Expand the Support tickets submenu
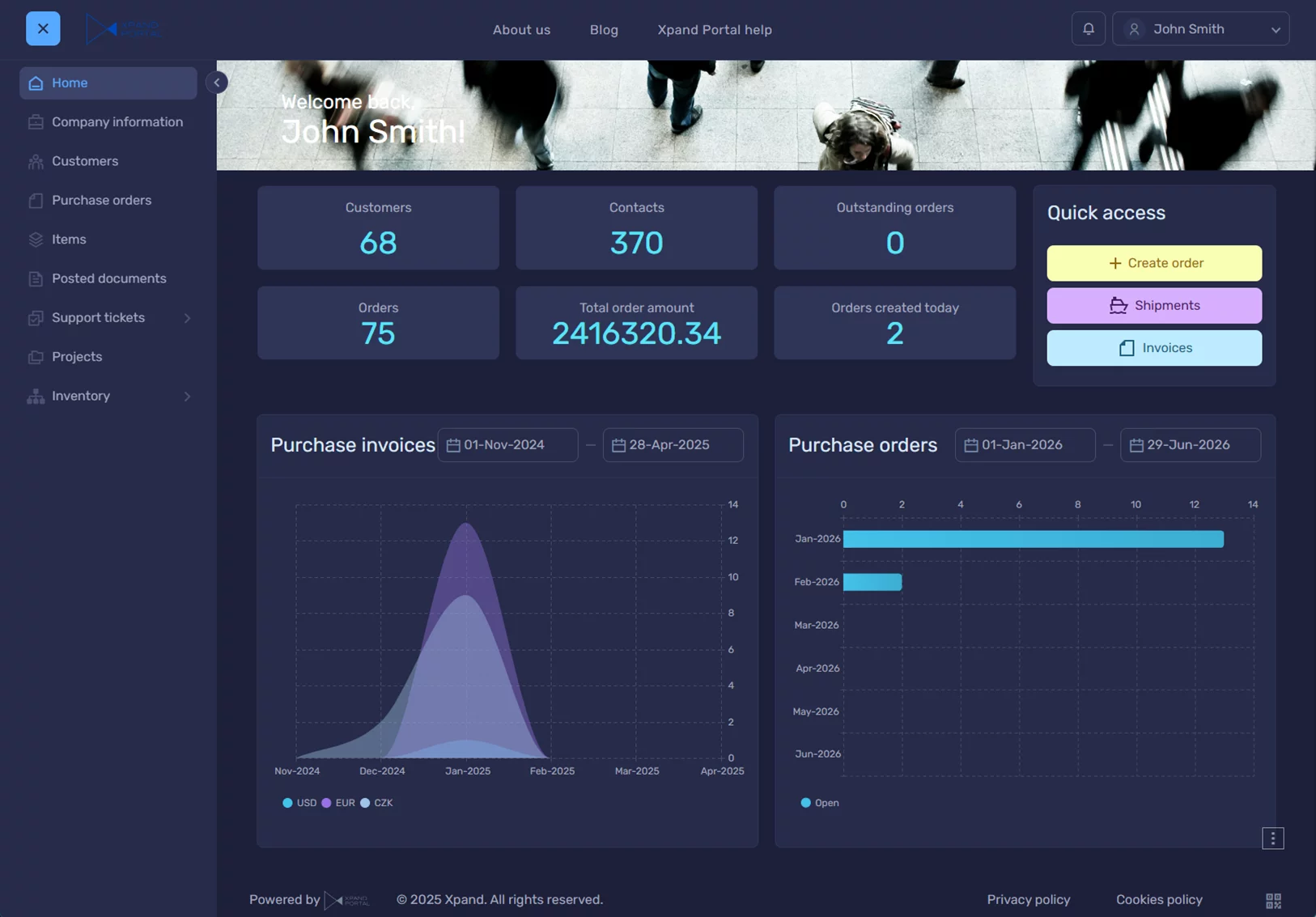 pos(187,318)
